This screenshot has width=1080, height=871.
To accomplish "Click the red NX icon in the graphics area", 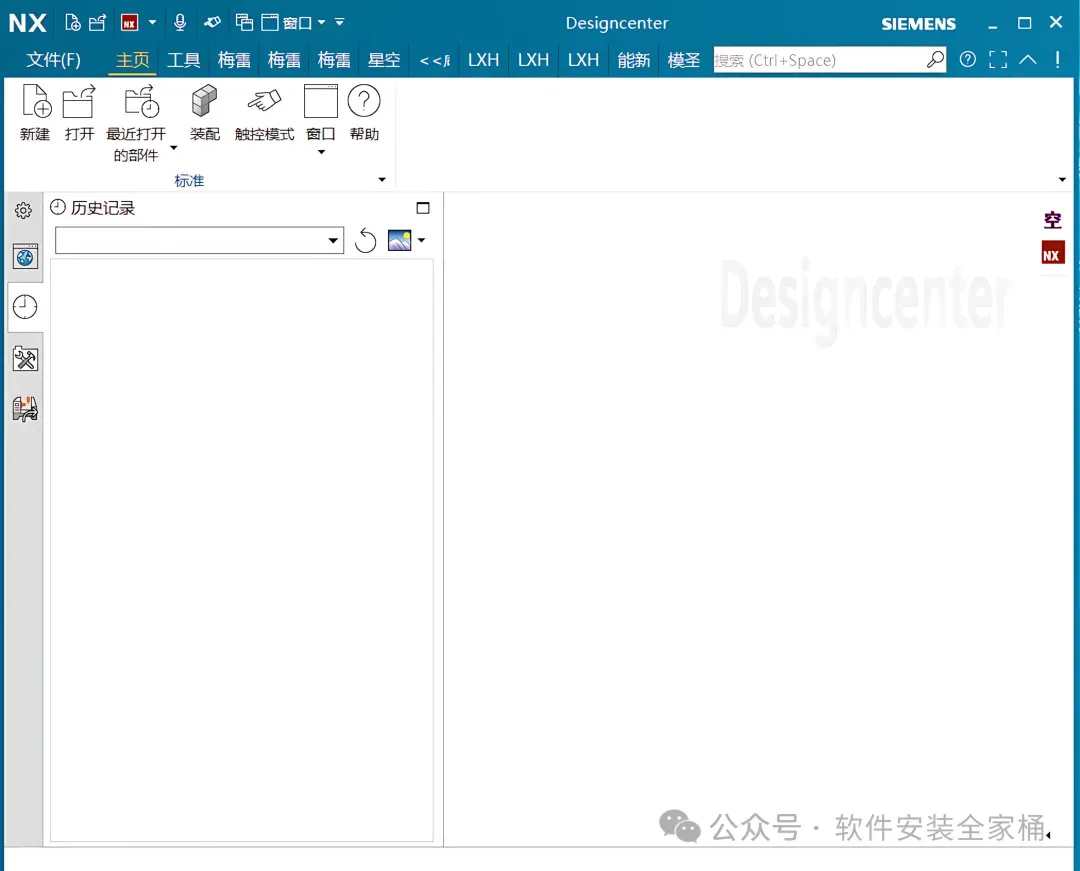I will (1052, 253).
